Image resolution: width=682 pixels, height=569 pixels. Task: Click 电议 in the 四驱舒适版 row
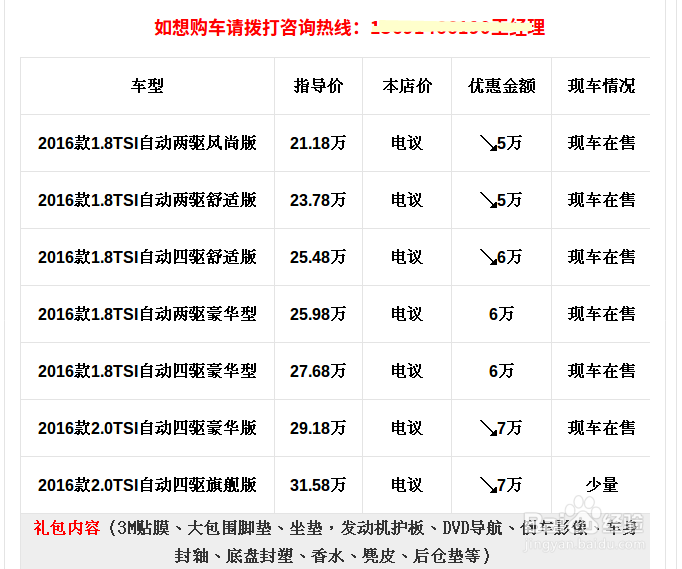[x=407, y=257]
